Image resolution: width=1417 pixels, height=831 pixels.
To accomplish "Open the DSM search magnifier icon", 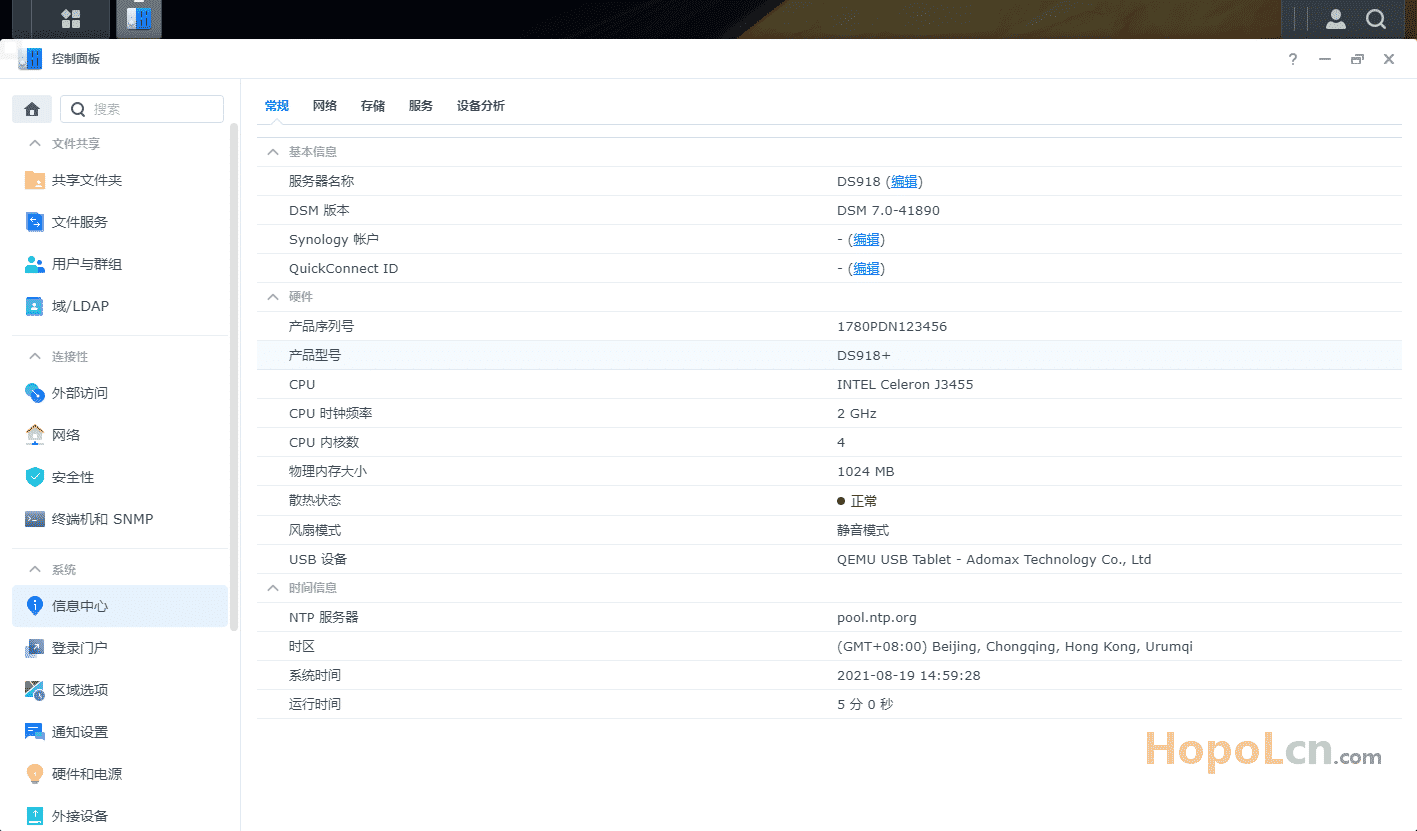I will (1376, 19).
